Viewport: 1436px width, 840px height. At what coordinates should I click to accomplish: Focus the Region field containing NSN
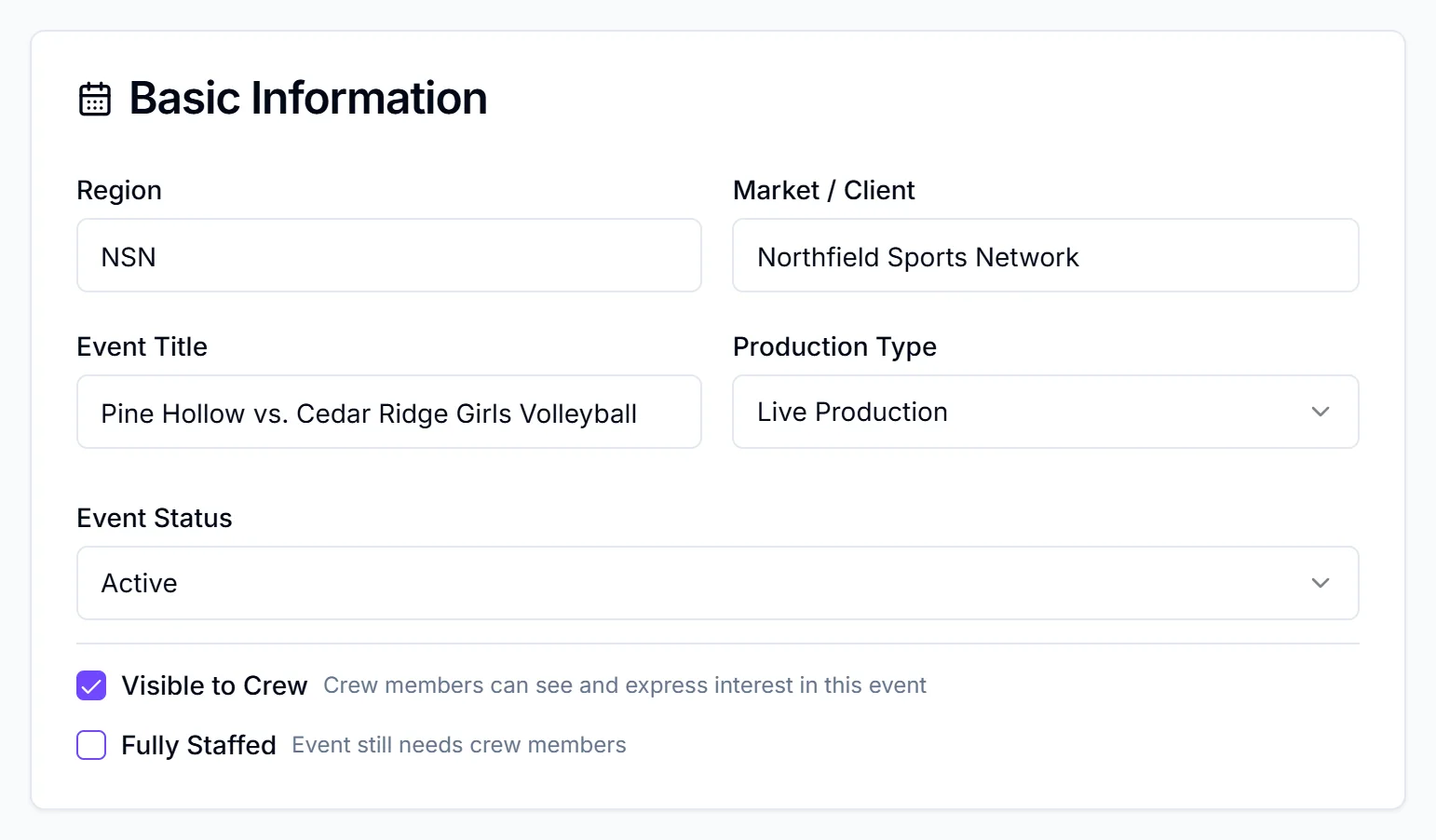tap(389, 255)
